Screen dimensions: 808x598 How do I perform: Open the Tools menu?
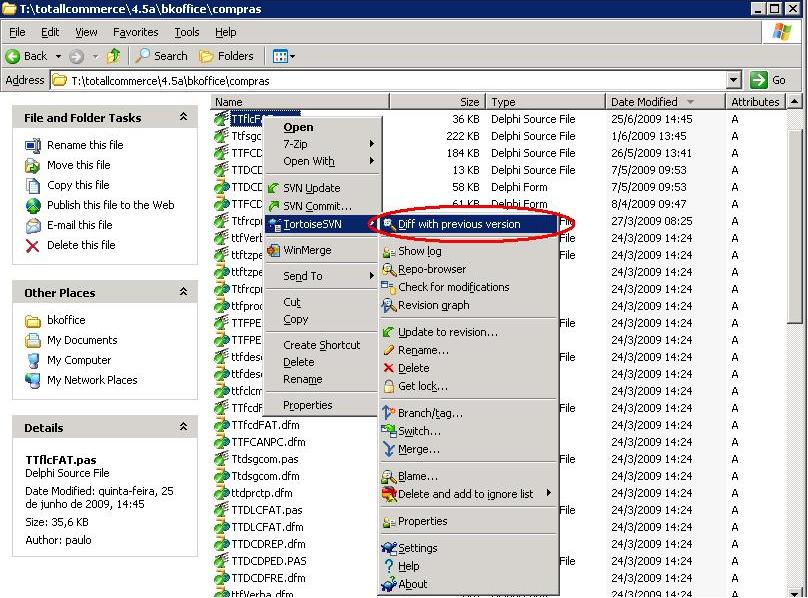click(187, 32)
